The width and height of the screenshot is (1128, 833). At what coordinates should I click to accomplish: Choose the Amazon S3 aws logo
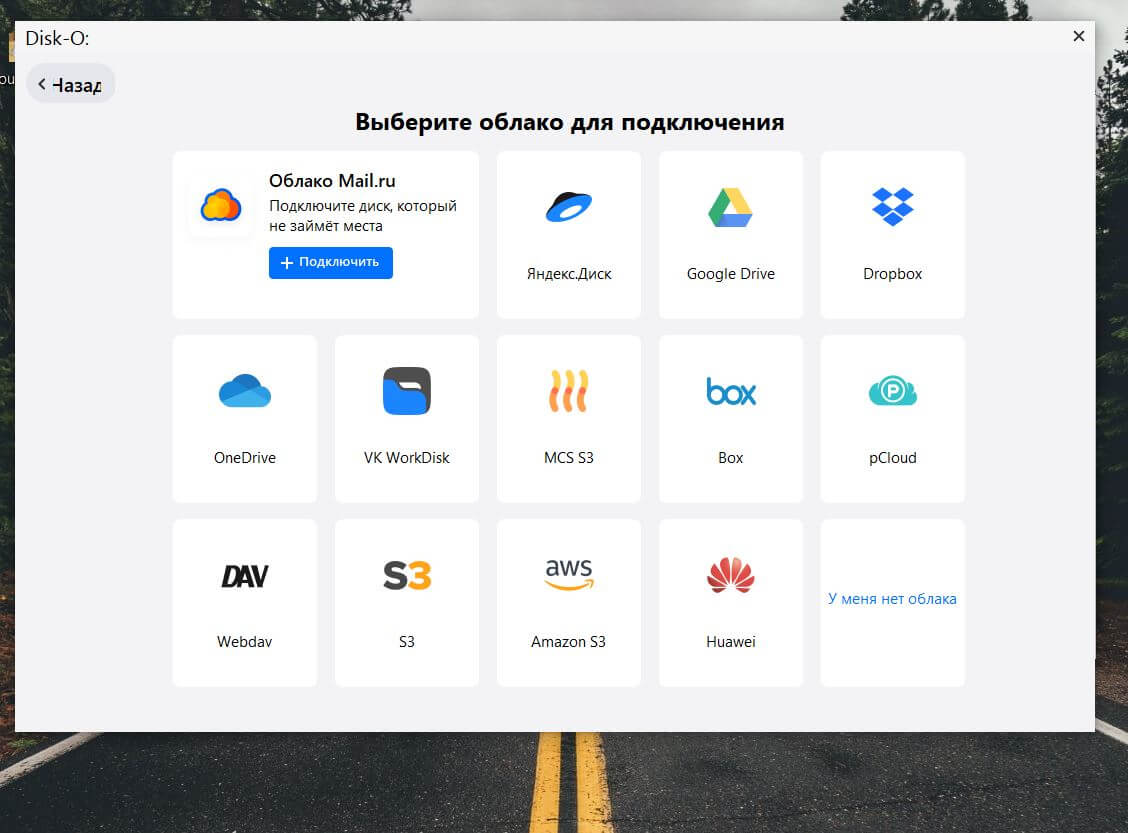tap(568, 574)
